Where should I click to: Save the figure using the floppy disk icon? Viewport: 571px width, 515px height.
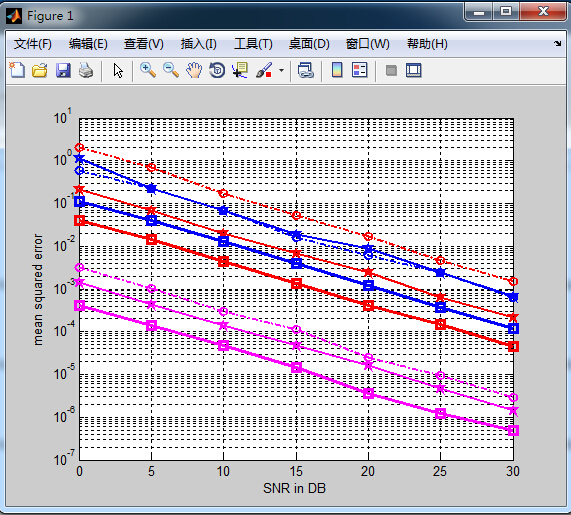(x=63, y=70)
